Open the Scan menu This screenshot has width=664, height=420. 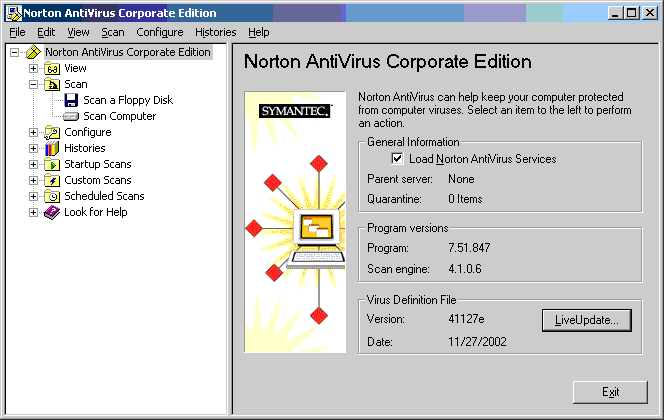pyautogui.click(x=113, y=32)
